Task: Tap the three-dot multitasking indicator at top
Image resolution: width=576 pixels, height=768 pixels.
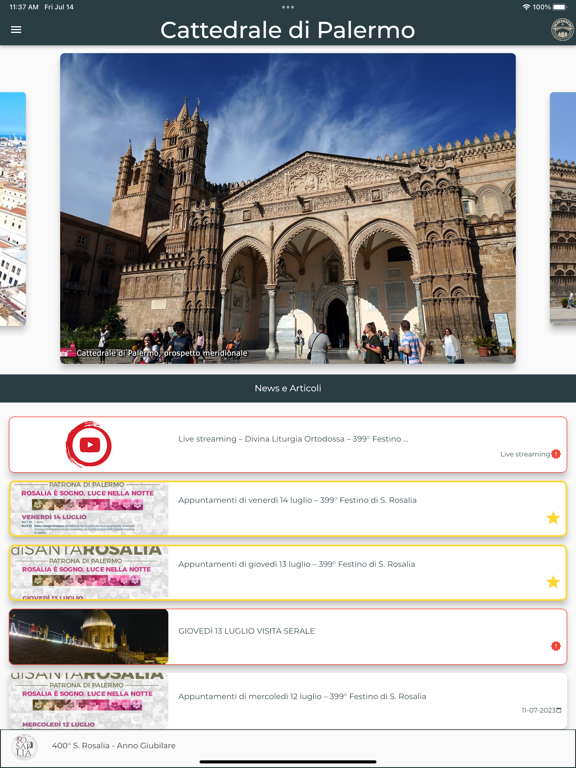Action: 288,7
